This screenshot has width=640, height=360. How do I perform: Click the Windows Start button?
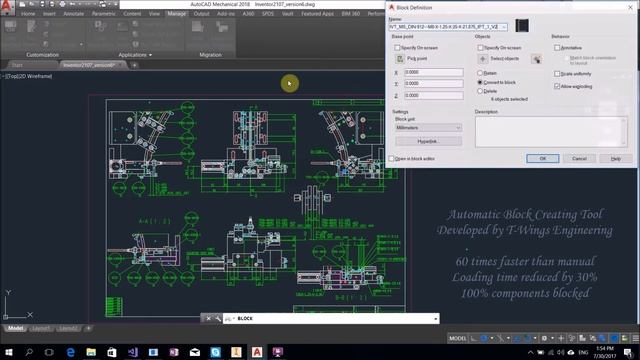click(x=8, y=352)
